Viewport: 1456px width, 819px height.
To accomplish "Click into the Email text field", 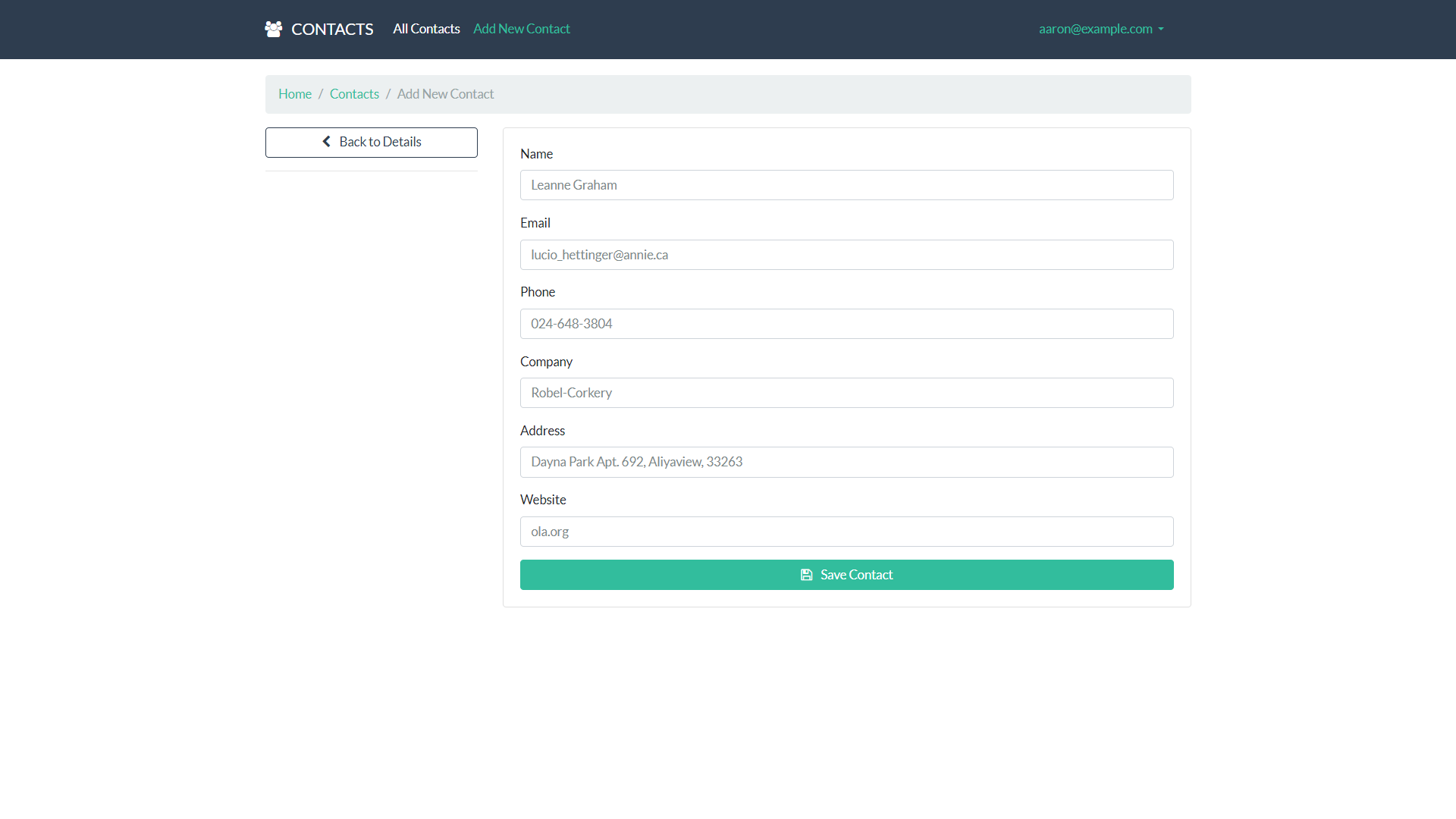I will coord(846,255).
